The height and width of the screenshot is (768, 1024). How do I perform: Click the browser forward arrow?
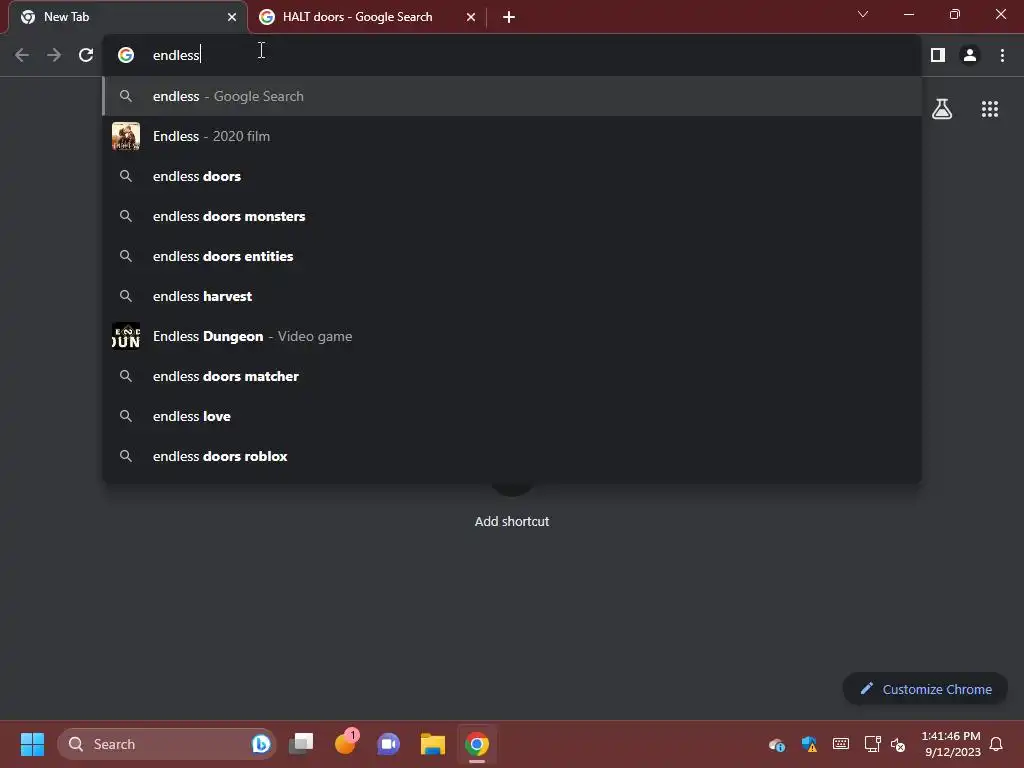[x=54, y=55]
